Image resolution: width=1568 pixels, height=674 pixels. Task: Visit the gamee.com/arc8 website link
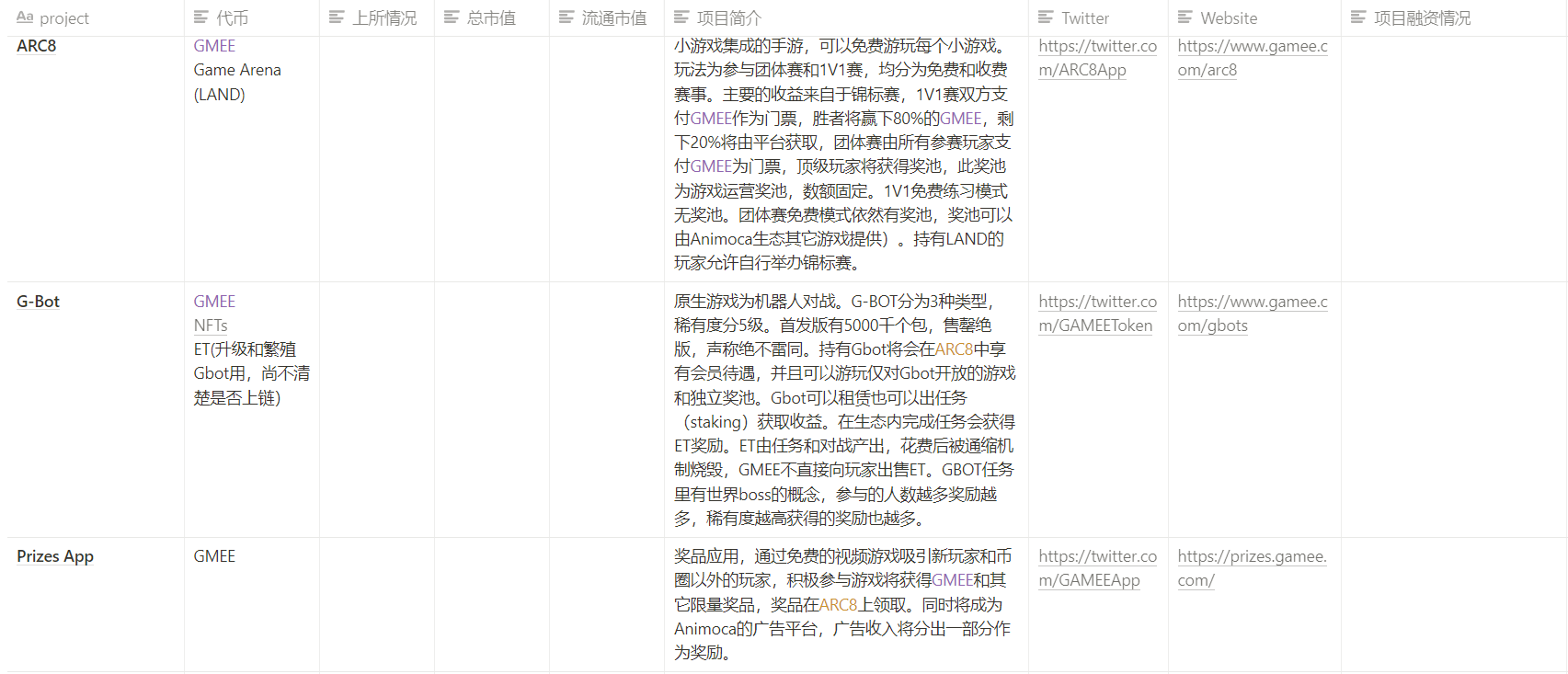[x=1252, y=58]
